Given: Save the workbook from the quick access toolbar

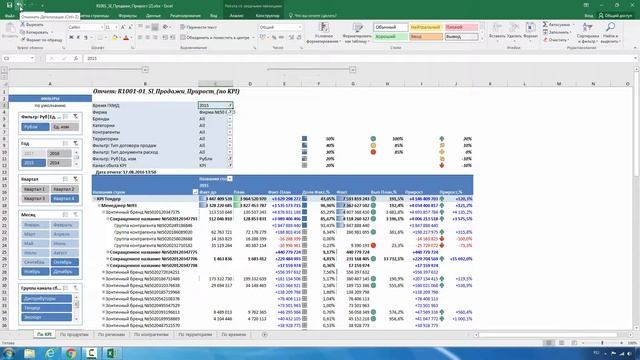Looking at the screenshot, I should [x=9, y=5].
